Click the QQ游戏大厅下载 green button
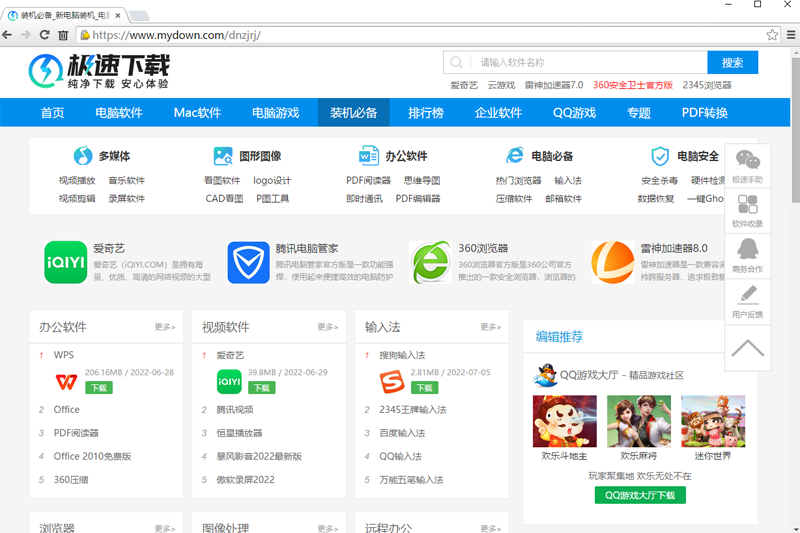The width and height of the screenshot is (800, 533). (x=639, y=495)
